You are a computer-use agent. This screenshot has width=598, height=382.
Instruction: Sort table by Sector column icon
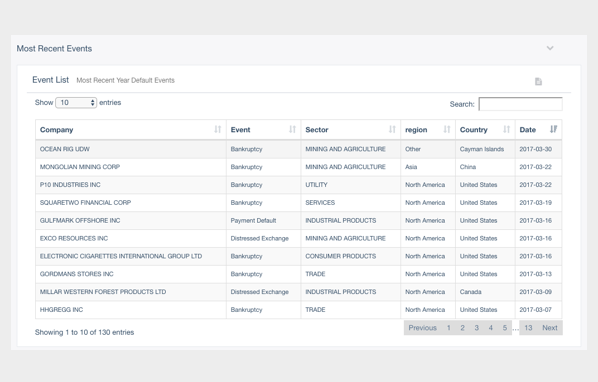(392, 130)
